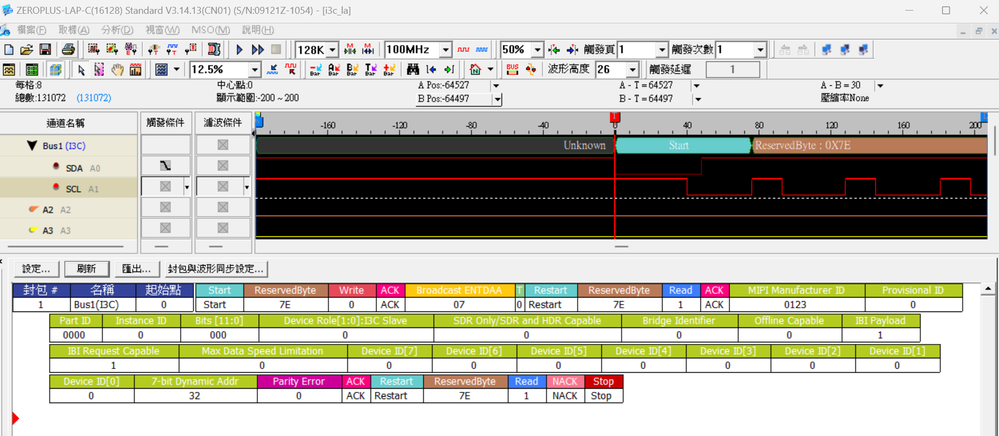Click the 刷新 refresh button

click(86, 269)
